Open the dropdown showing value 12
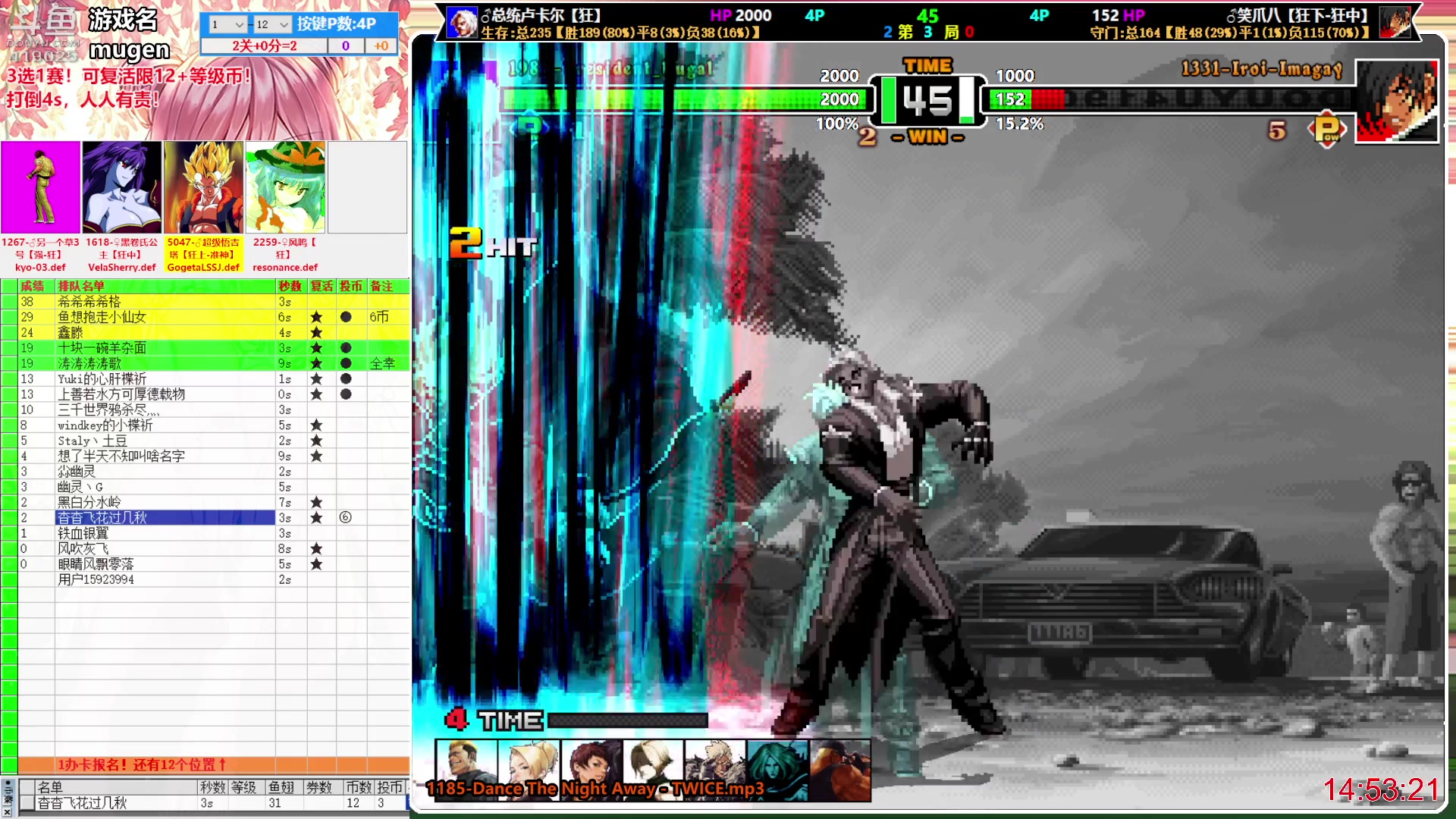1456x819 pixels. point(271,24)
